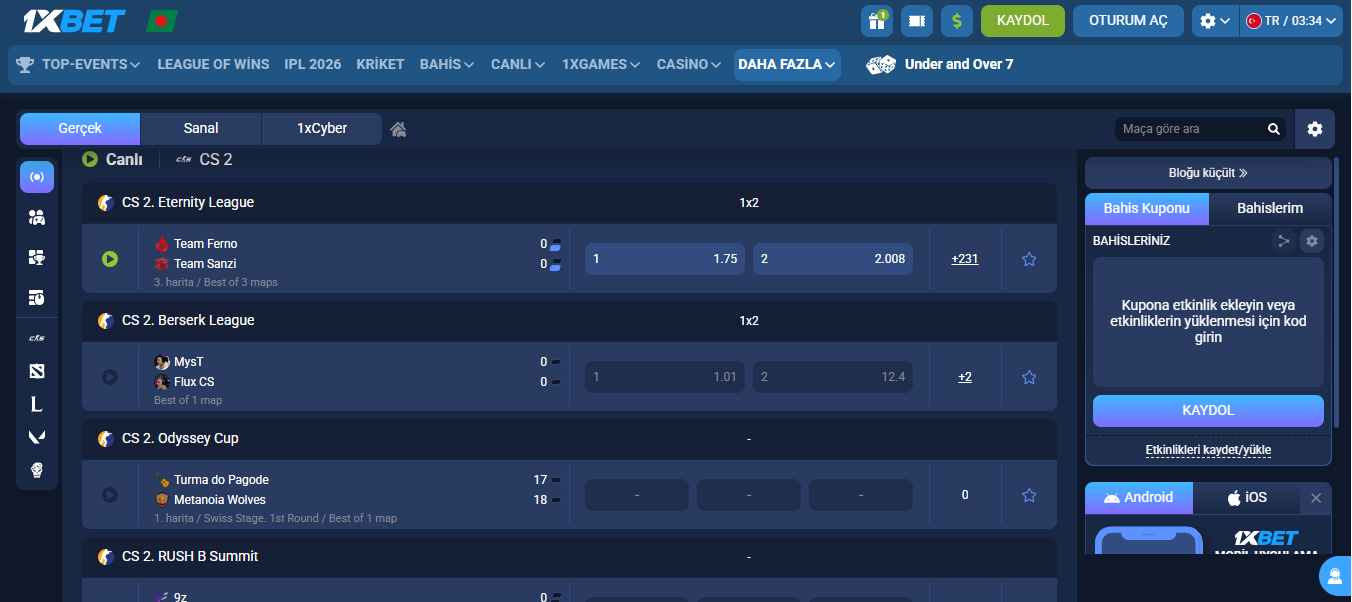The height and width of the screenshot is (602, 1352).
Task: Focus the Maça göre ara search field
Action: pyautogui.click(x=1190, y=129)
